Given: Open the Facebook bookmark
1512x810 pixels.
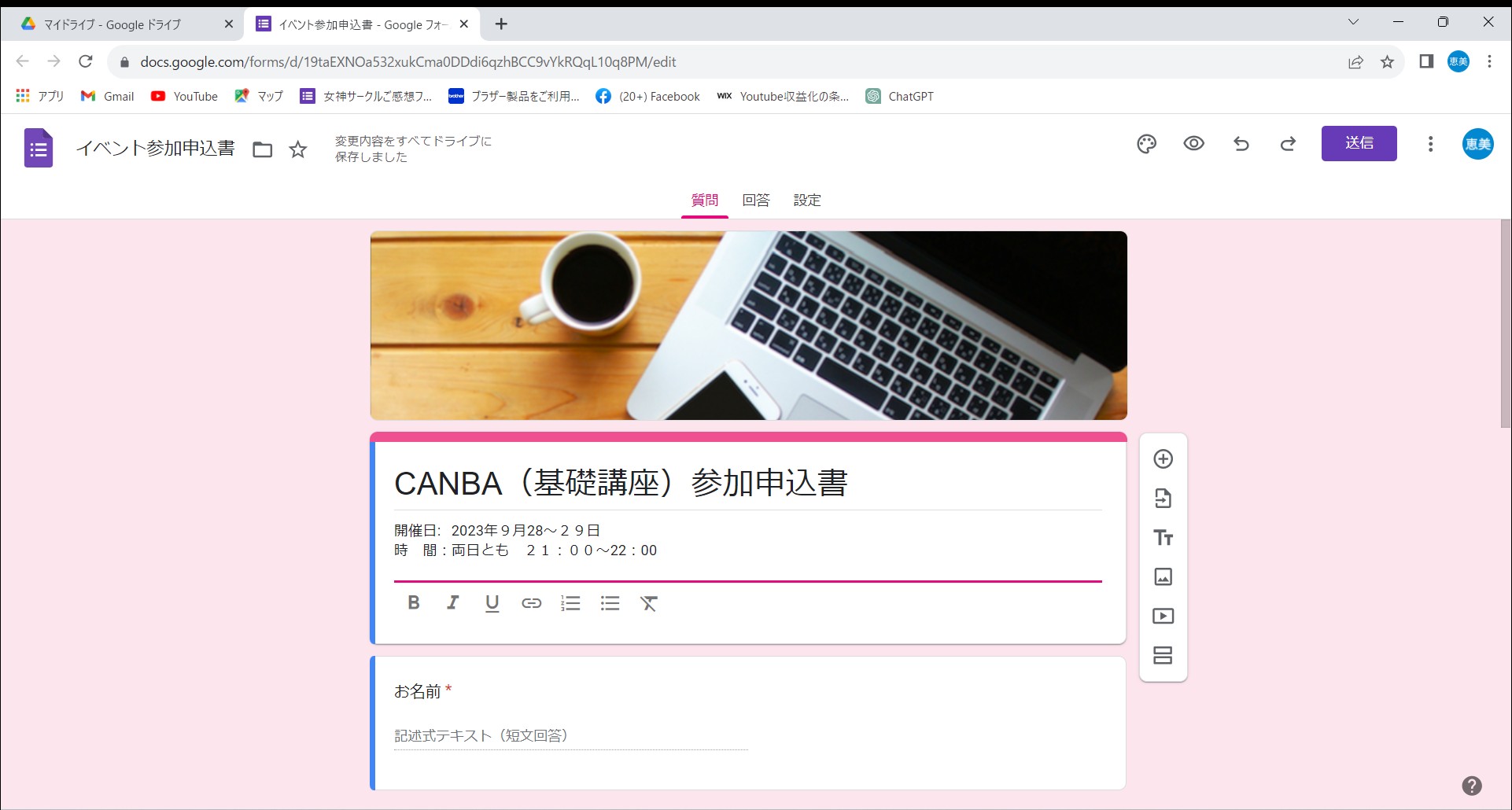Looking at the screenshot, I should (648, 96).
